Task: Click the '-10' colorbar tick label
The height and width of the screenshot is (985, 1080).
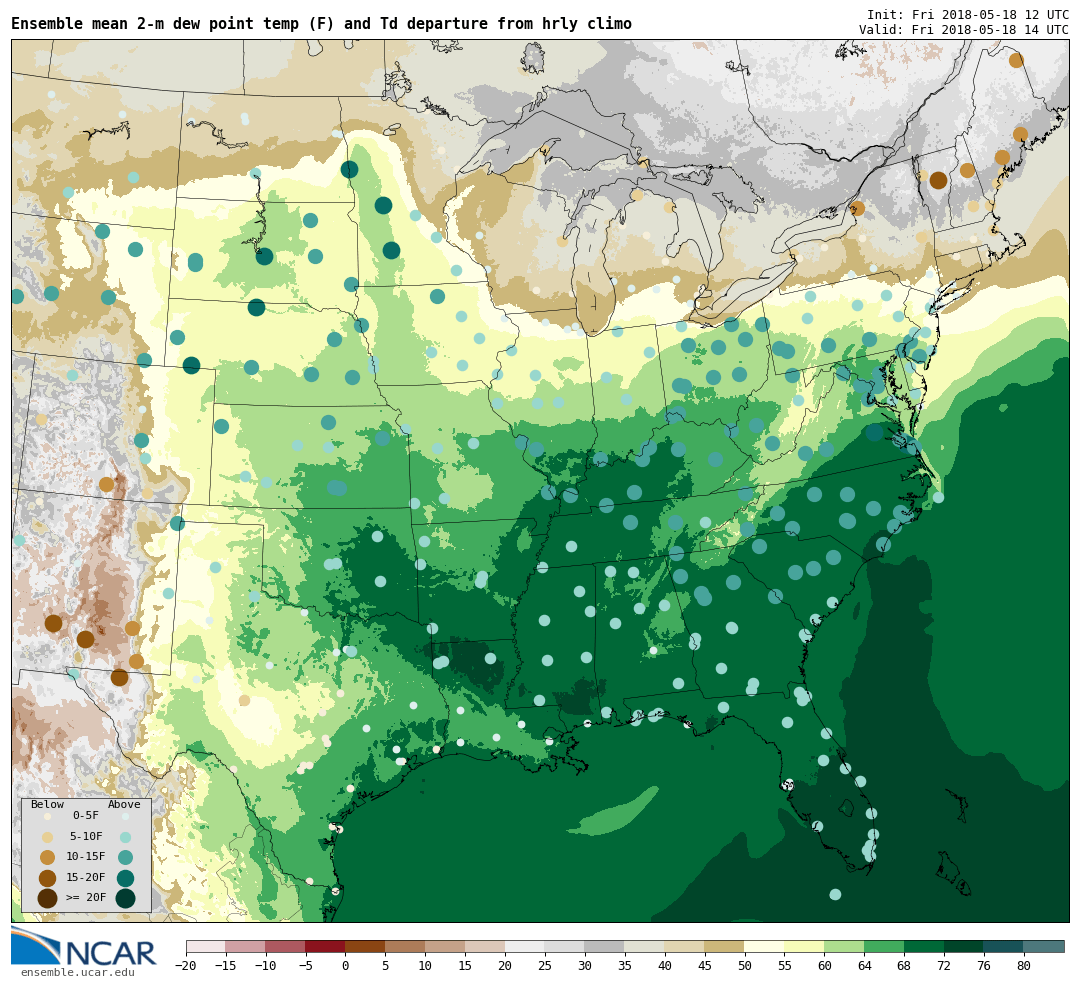Action: (266, 966)
